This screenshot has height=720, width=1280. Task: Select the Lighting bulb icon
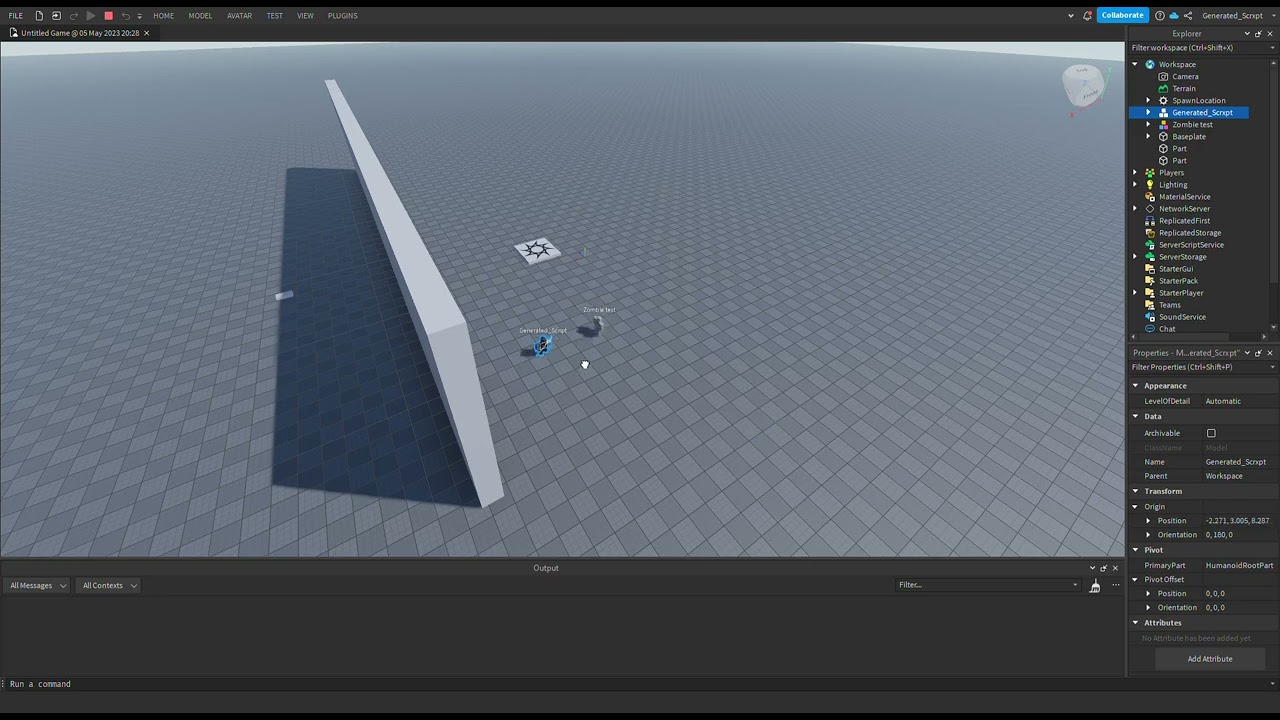tap(1150, 185)
